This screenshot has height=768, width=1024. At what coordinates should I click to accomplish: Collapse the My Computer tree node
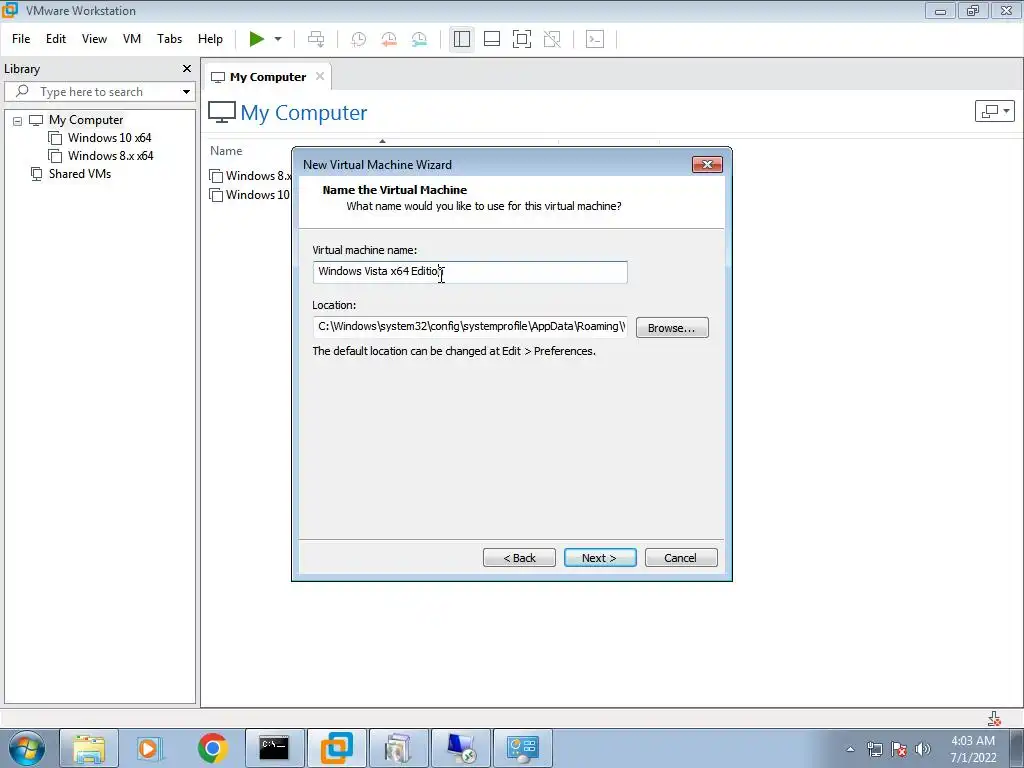[x=18, y=121]
